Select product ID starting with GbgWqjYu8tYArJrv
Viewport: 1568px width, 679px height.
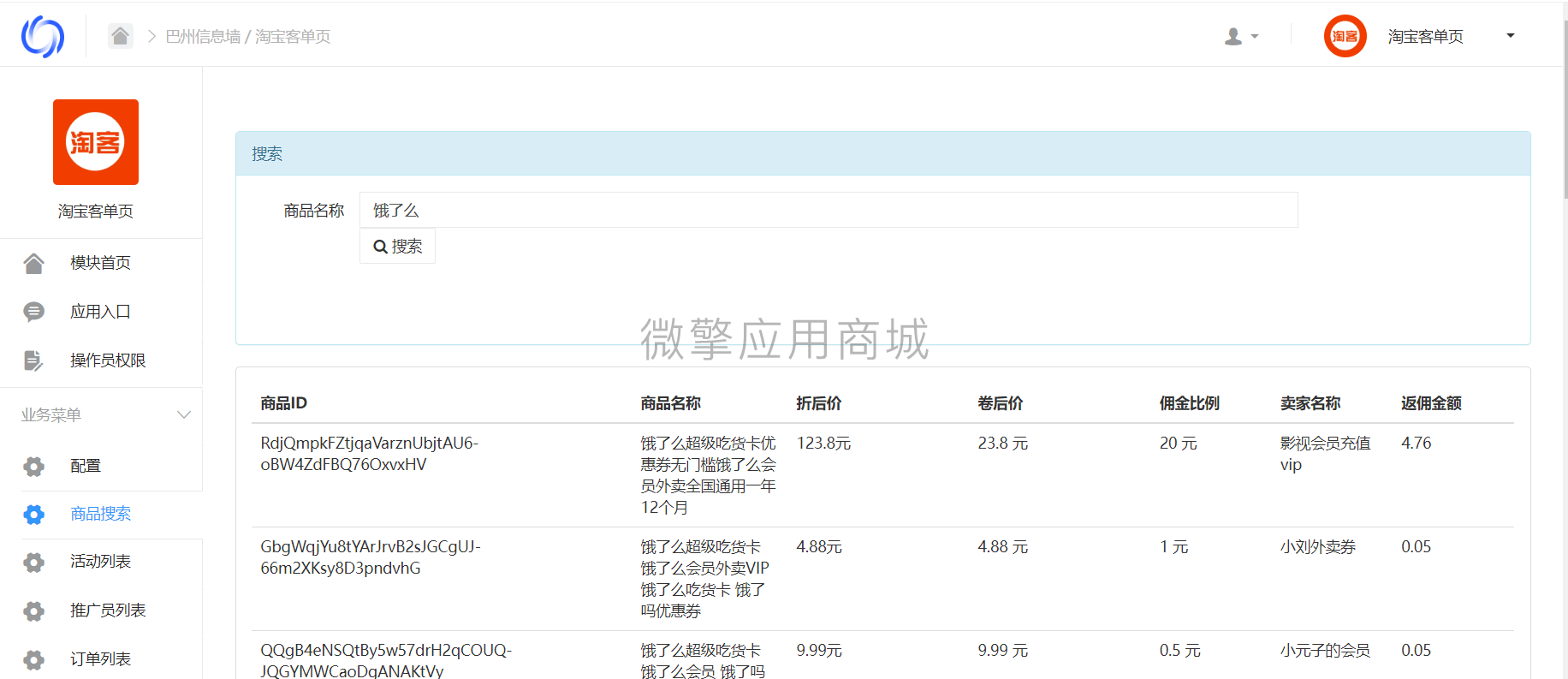pos(371,557)
